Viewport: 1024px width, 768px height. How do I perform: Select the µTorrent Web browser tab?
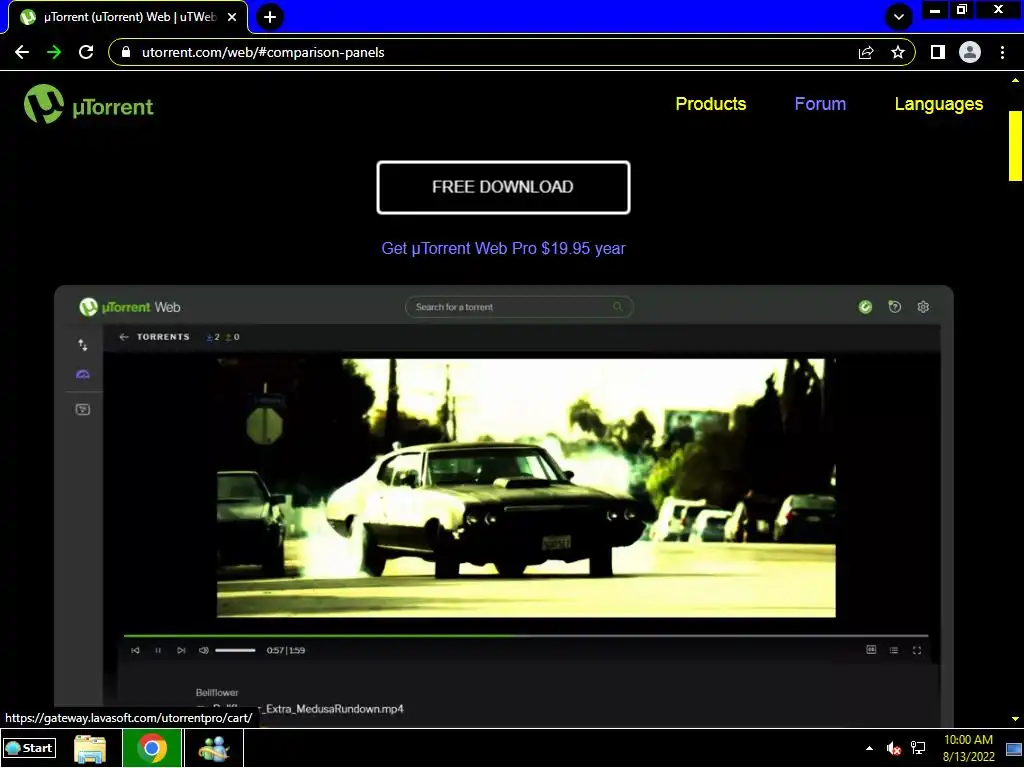128,17
